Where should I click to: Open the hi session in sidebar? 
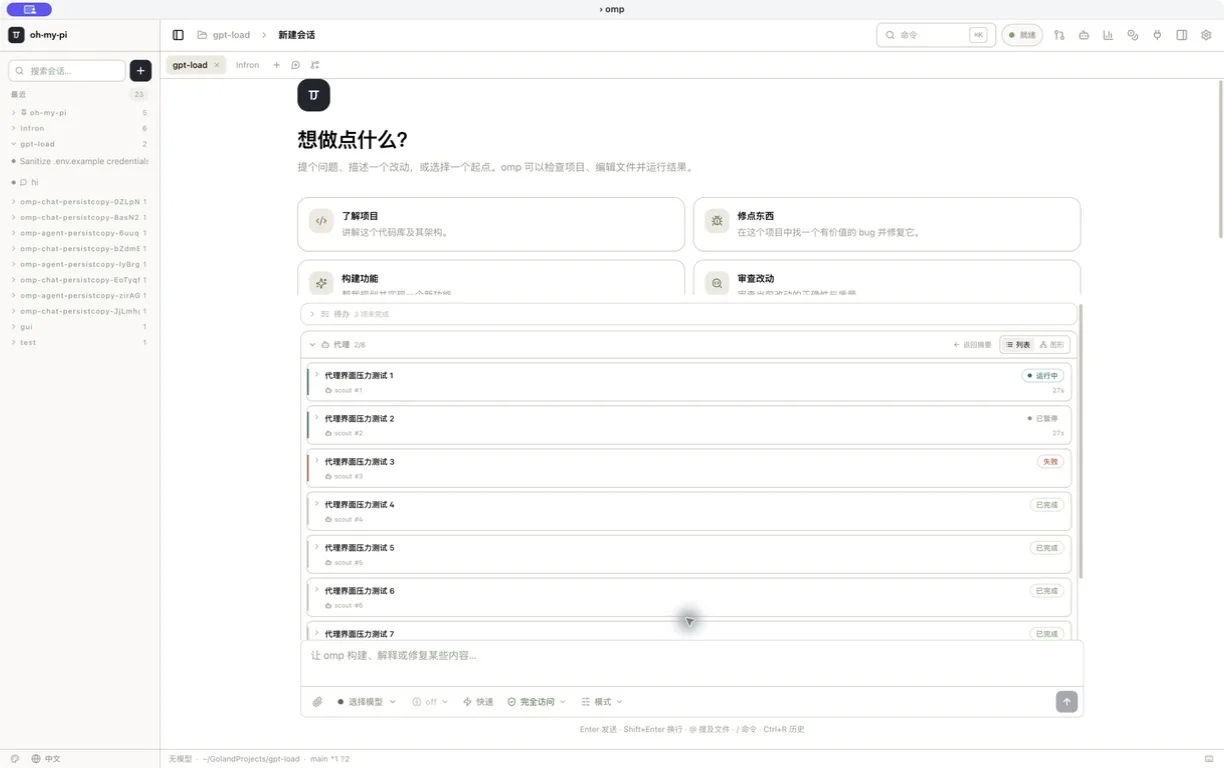80,183
